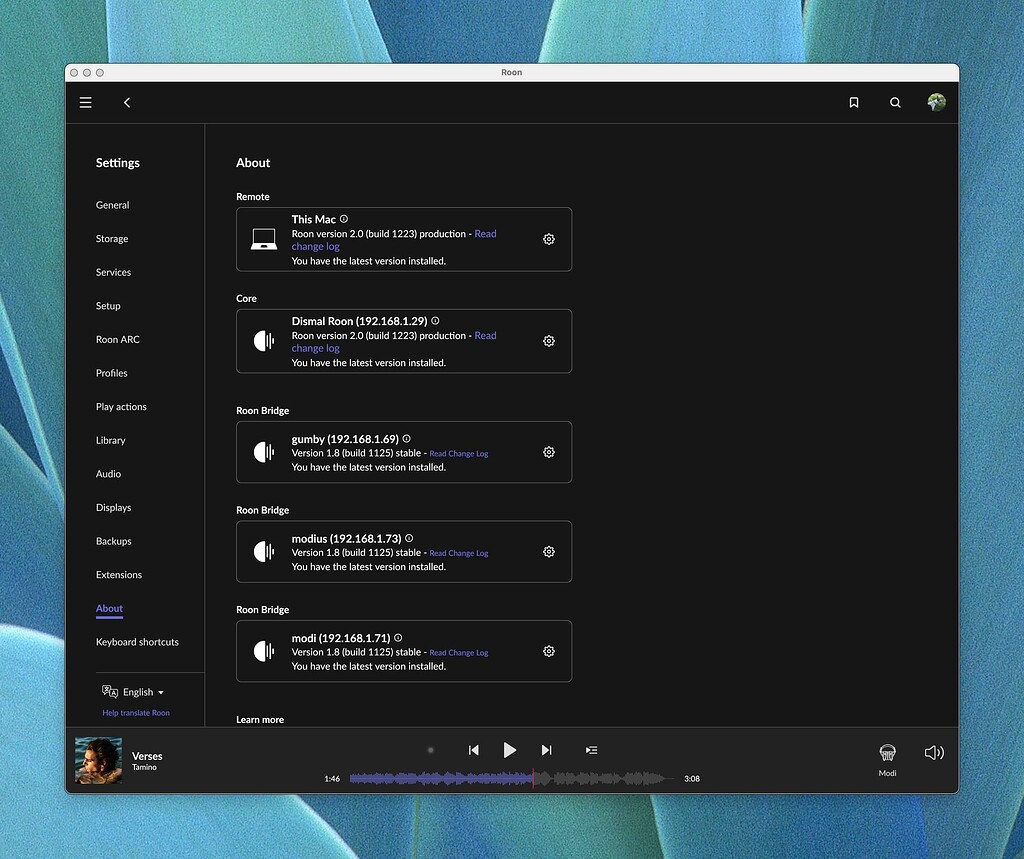The width and height of the screenshot is (1024, 859).
Task: Open settings gear for the gumby bridge
Action: coord(549,452)
